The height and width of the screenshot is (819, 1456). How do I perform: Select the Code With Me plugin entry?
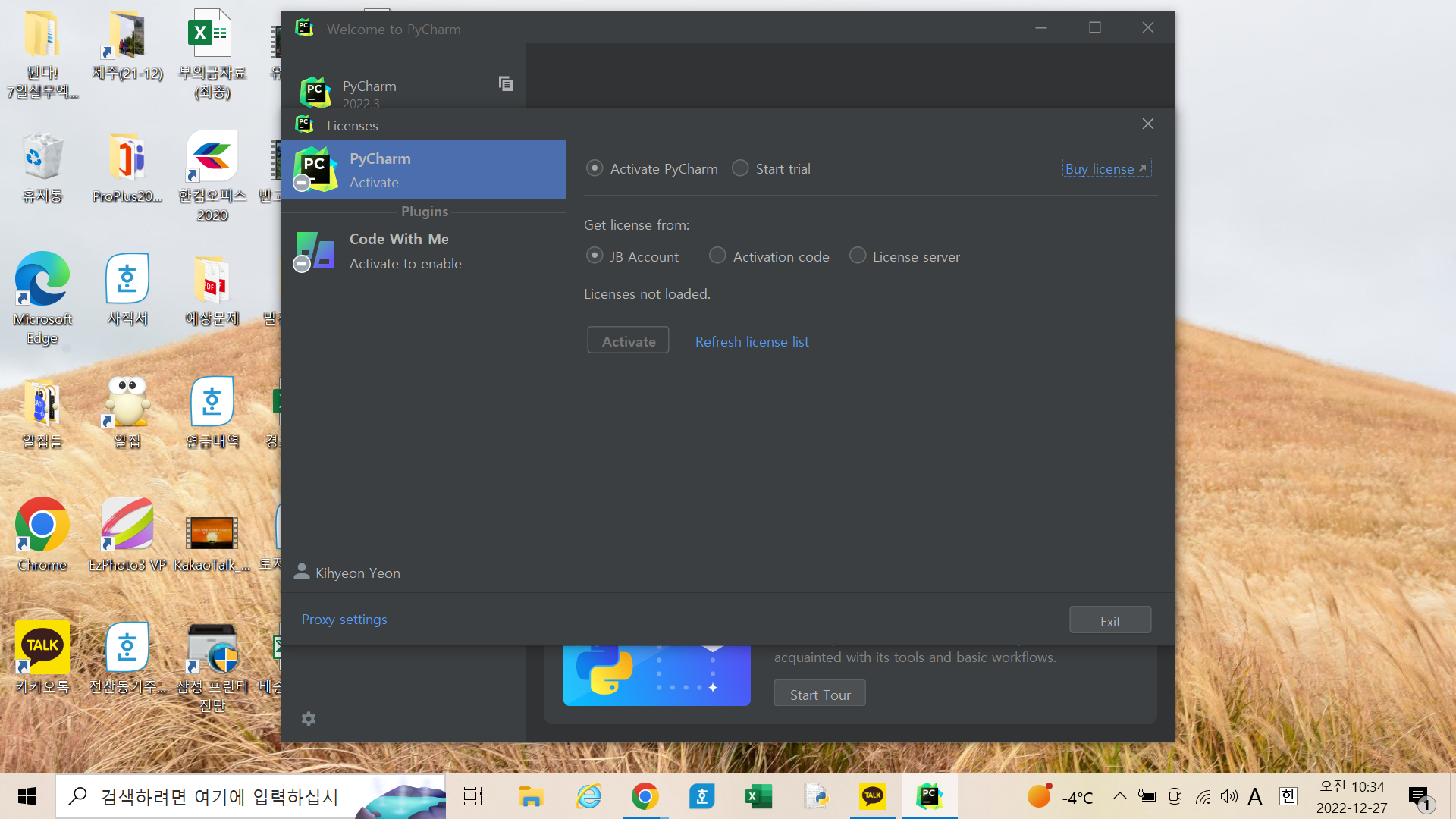424,251
